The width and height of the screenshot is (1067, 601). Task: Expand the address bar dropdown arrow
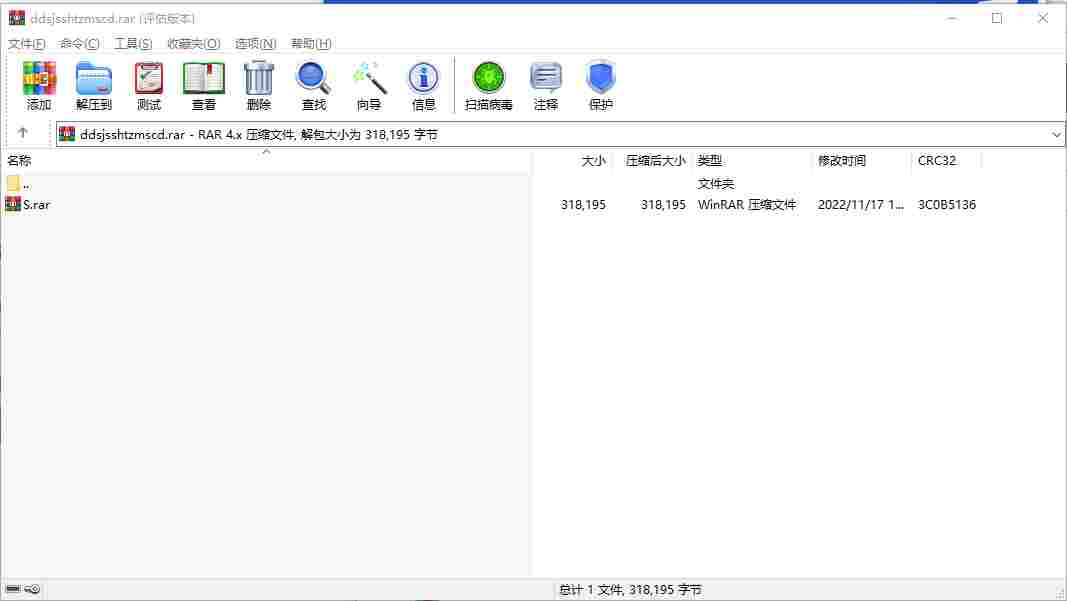[1055, 135]
